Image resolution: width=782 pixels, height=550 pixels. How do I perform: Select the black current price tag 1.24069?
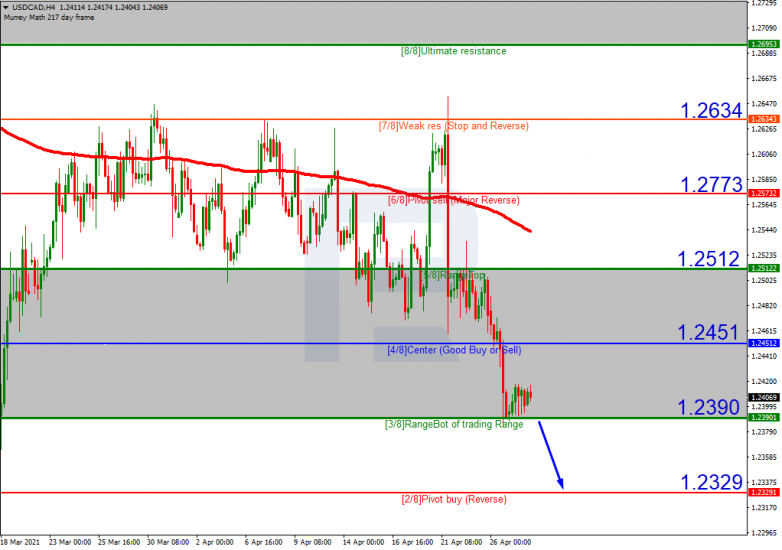[764, 397]
